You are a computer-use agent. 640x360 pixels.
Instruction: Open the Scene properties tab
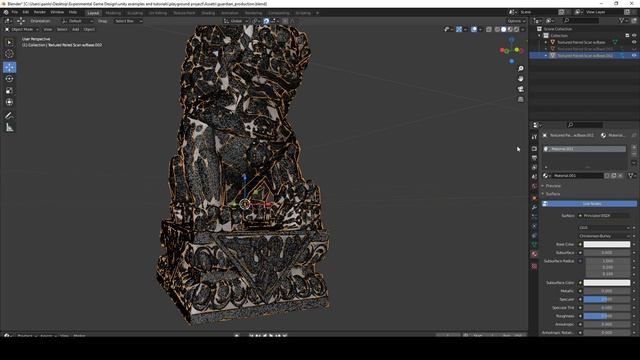(534, 177)
